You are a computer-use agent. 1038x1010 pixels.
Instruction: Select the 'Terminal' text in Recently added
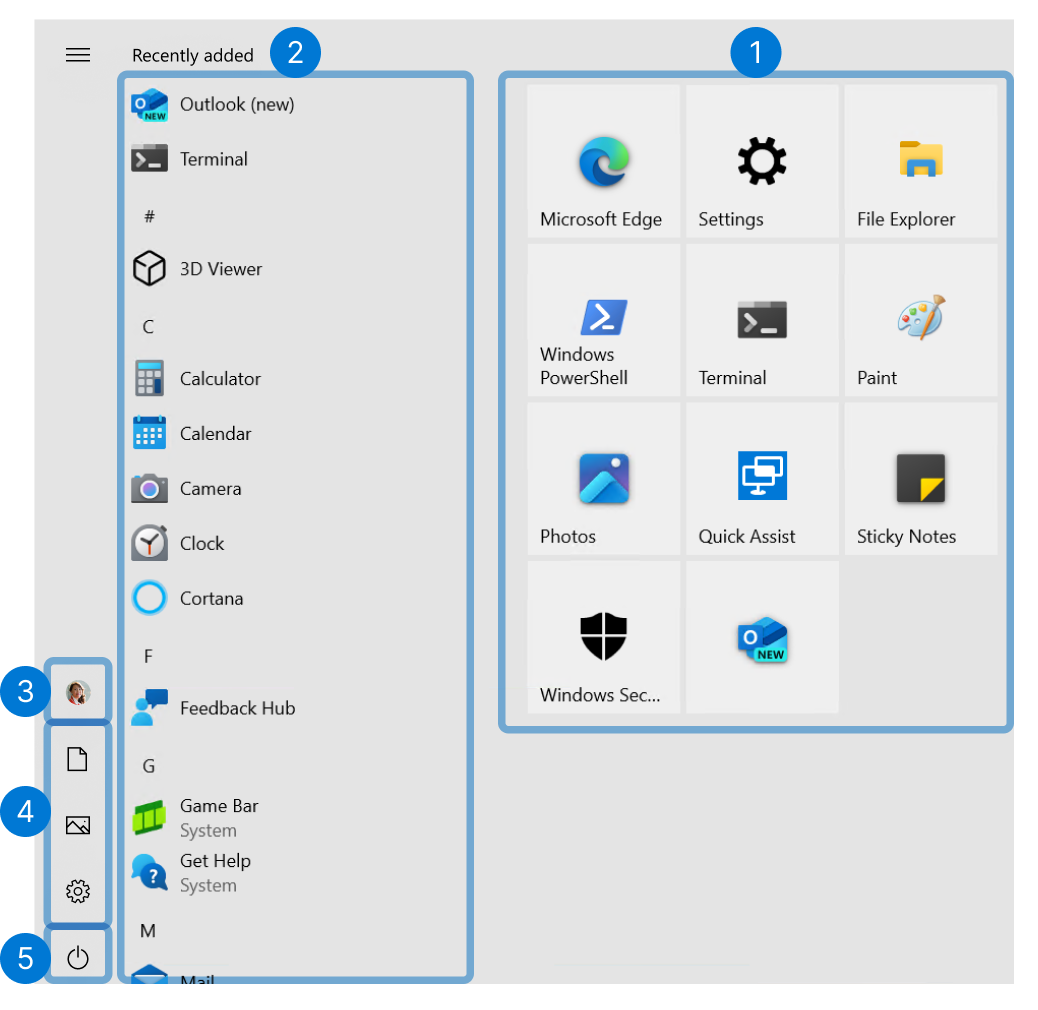(214, 159)
